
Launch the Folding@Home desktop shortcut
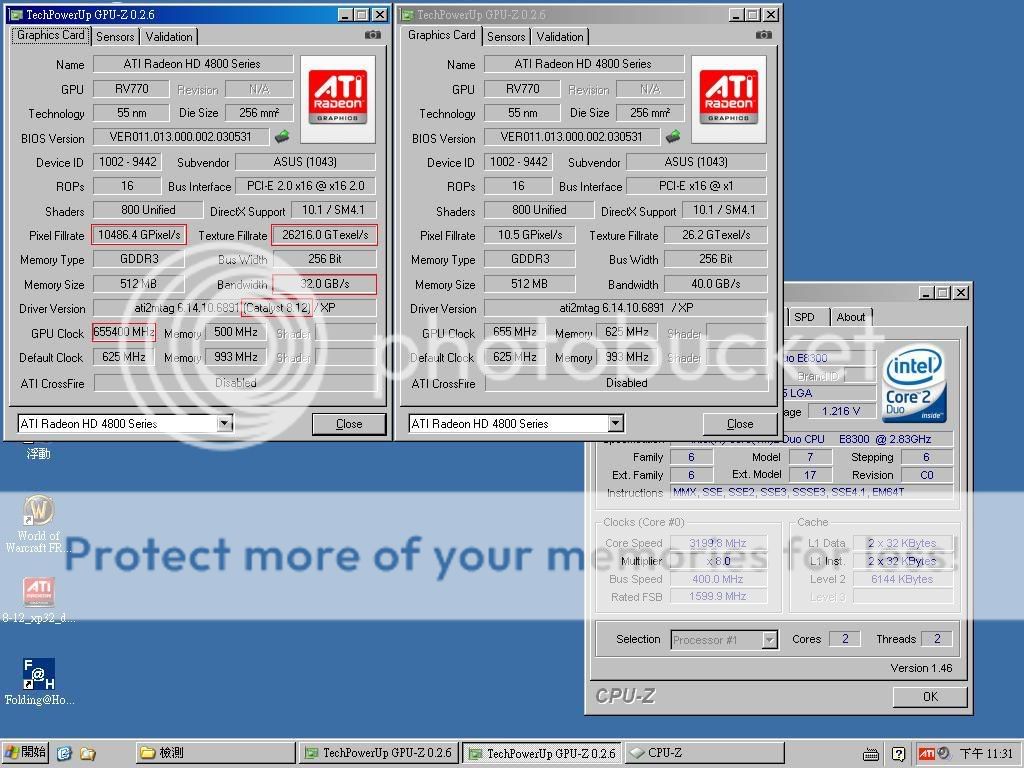tap(39, 674)
